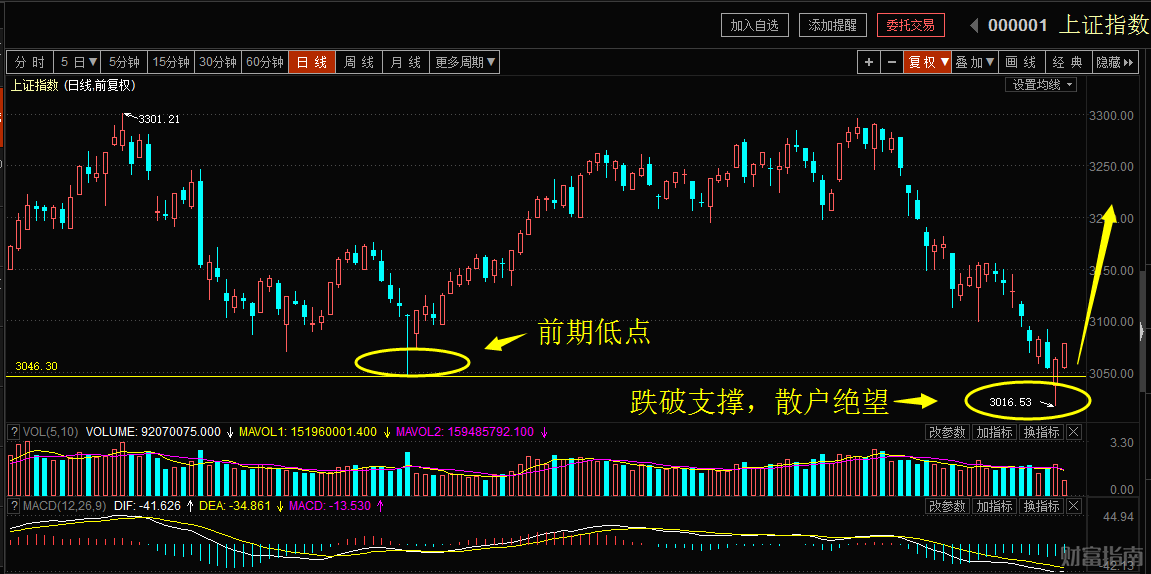Click the 3300.00 price axis label
The image size is (1151, 574).
(1110, 116)
